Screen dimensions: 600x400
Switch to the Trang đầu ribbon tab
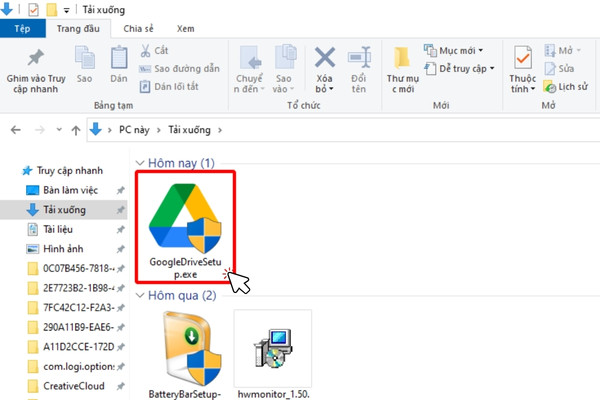coord(78,29)
